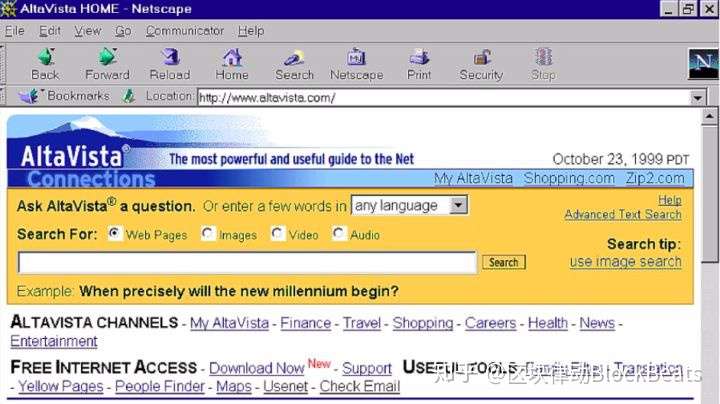
Task: Follow the use image search tip link
Action: pyautogui.click(x=625, y=262)
